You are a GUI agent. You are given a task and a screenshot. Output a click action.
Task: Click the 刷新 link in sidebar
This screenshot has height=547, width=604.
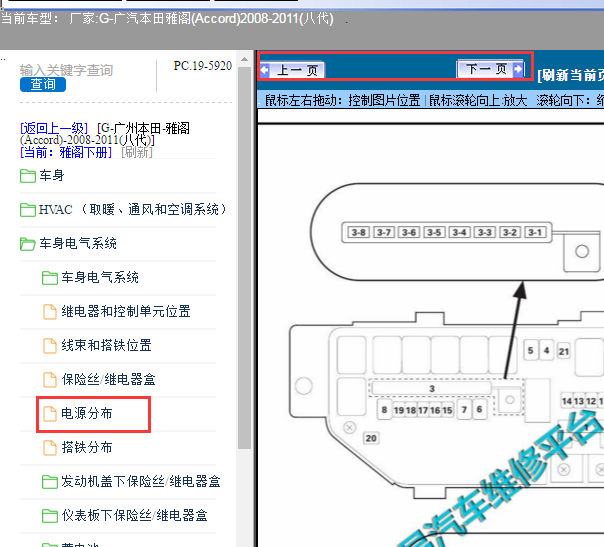click(x=137, y=152)
